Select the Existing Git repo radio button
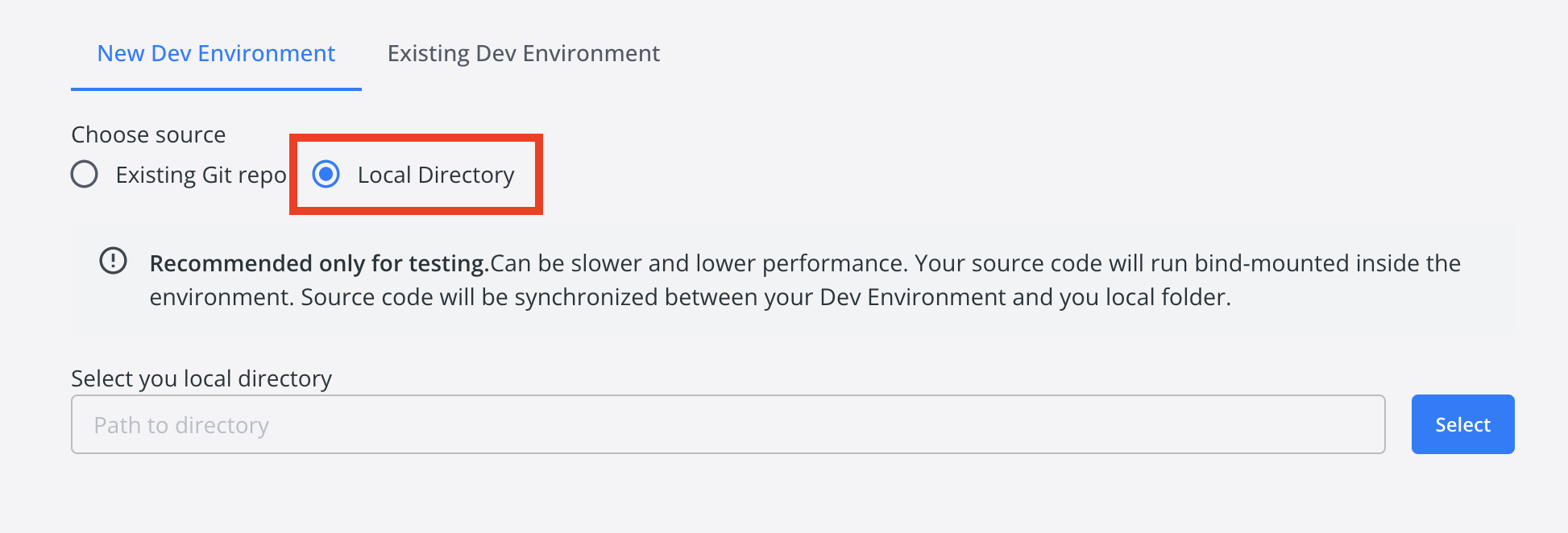 (x=85, y=174)
